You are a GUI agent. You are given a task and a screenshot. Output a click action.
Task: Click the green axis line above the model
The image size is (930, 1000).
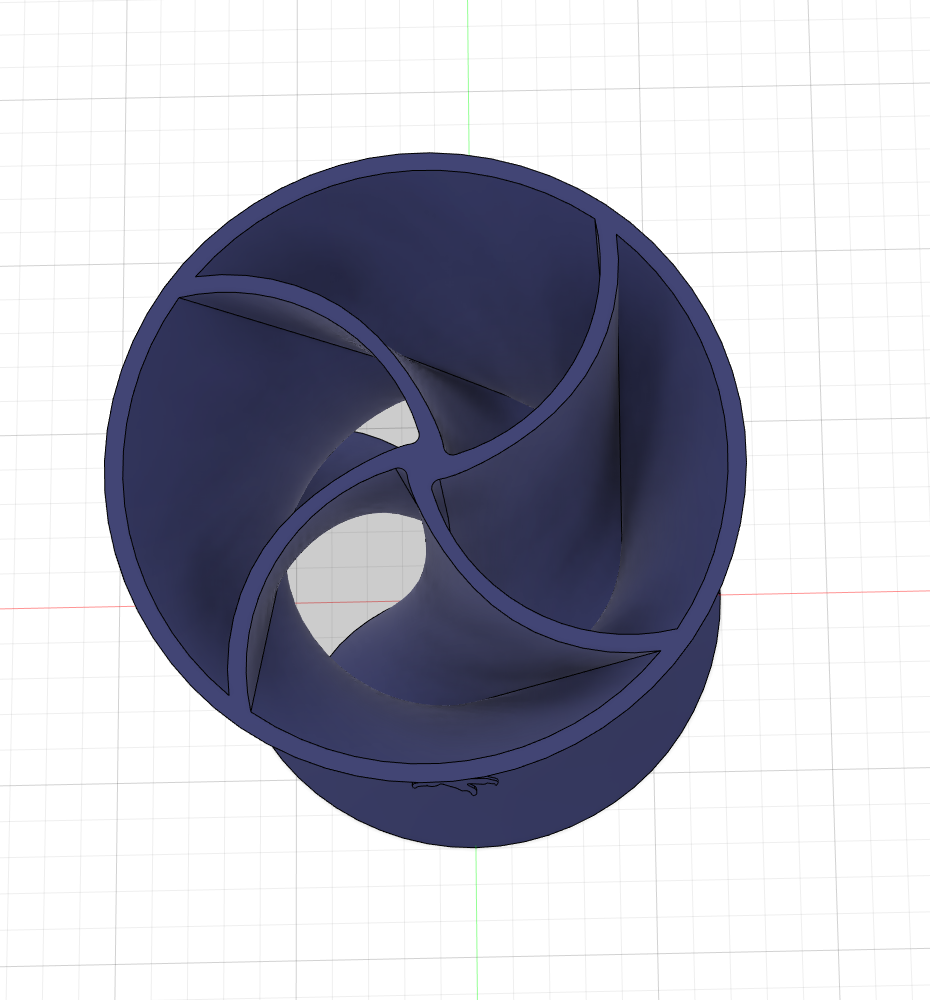[469, 80]
